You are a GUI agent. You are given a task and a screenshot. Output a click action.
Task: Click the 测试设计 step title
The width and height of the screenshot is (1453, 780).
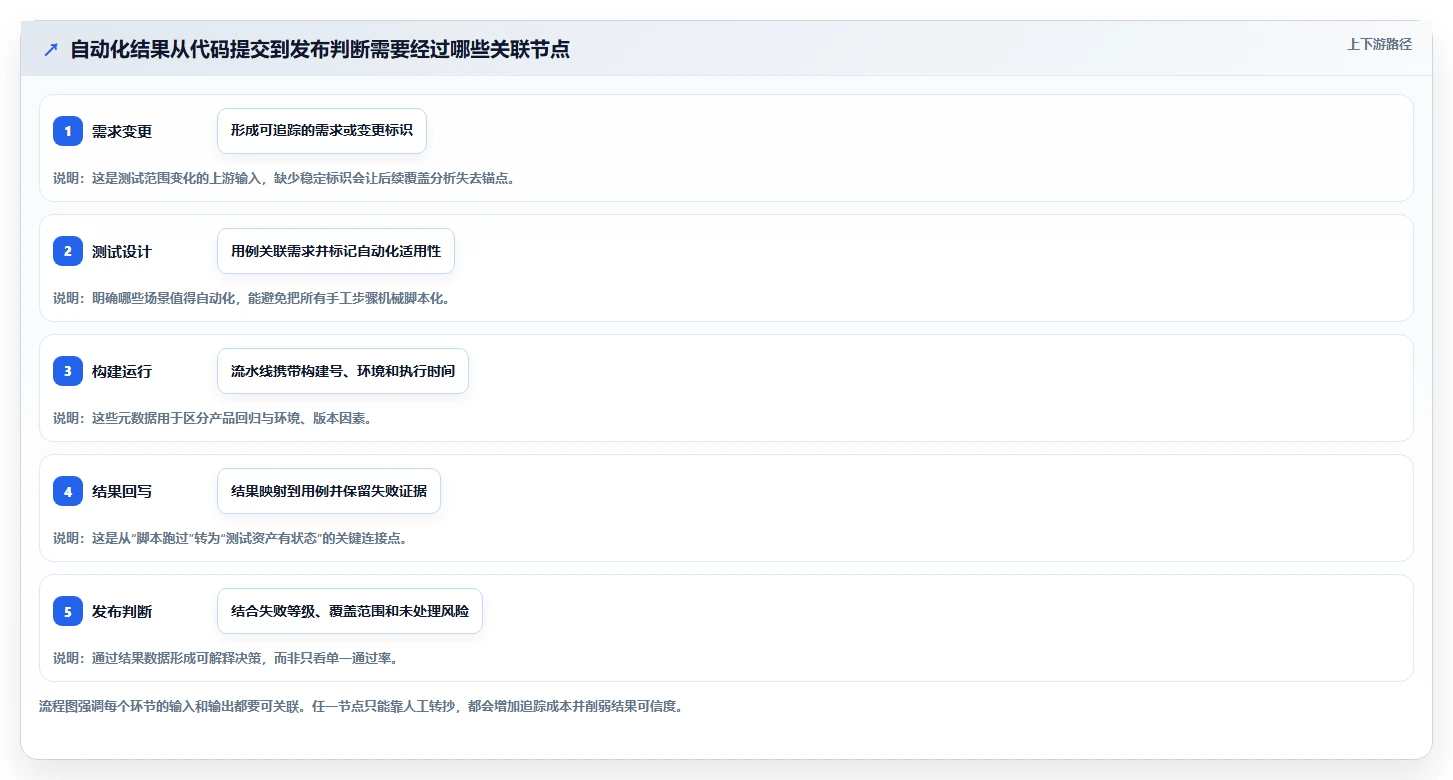click(x=122, y=251)
